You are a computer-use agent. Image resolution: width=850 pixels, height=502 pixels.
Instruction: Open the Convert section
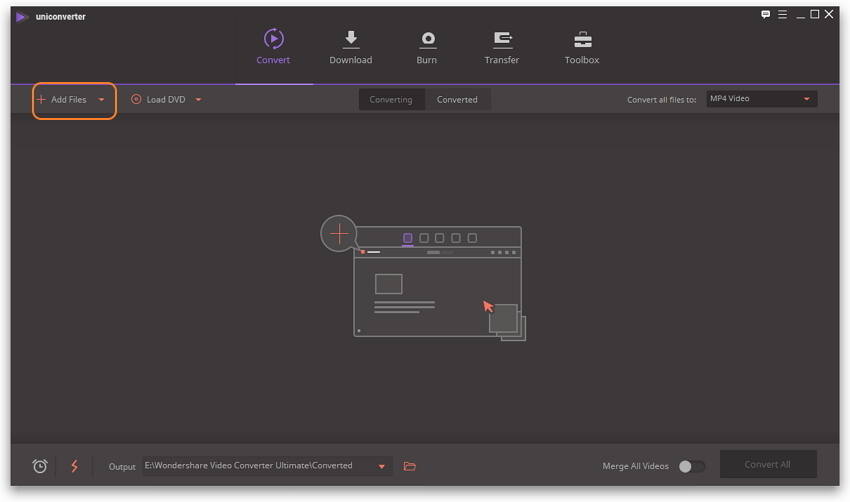273,47
